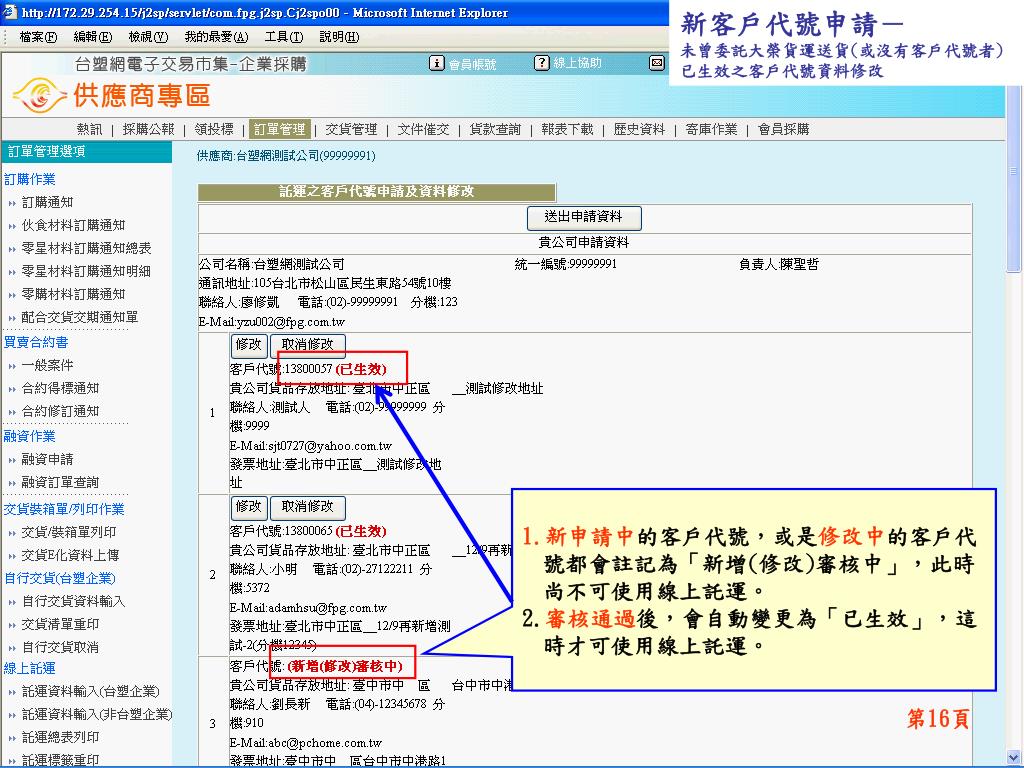Open 配合交貨交期通知單 in the sidebar
This screenshot has width=1024, height=768.
click(80, 317)
